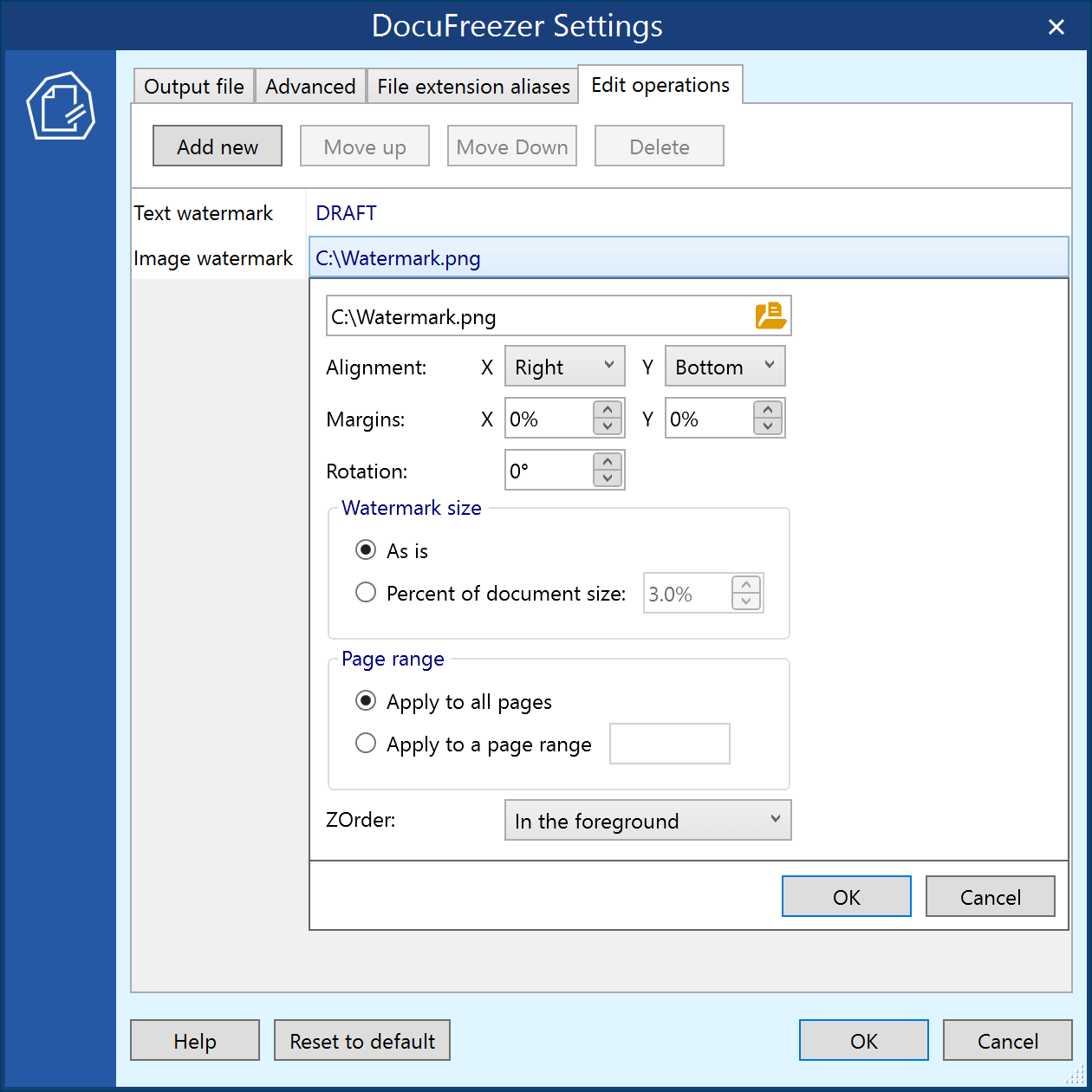The height and width of the screenshot is (1092, 1092).
Task: Click Reset to default button
Action: coord(362,1041)
